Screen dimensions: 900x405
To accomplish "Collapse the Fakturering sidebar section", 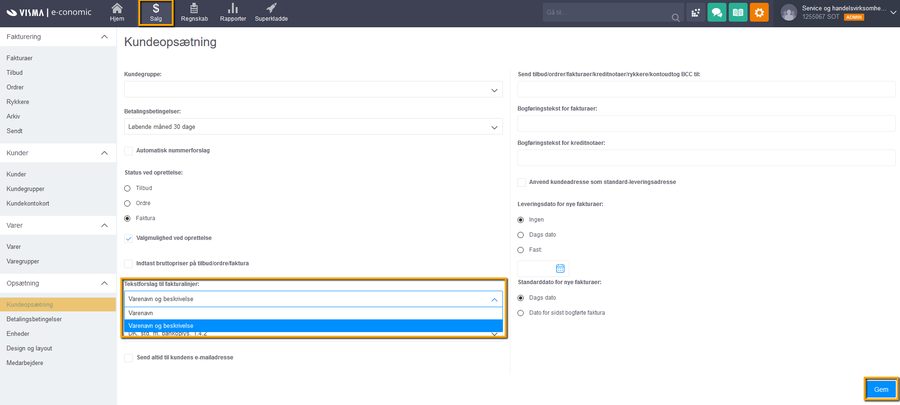I will pyautogui.click(x=104, y=37).
